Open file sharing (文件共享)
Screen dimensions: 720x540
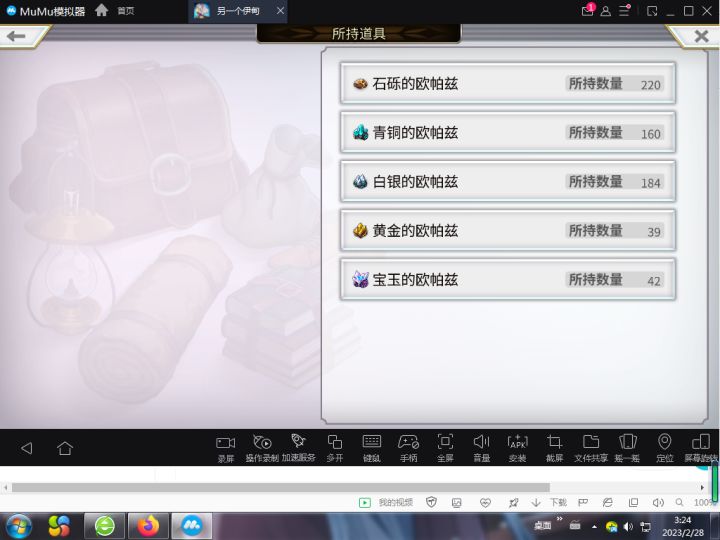coord(591,448)
